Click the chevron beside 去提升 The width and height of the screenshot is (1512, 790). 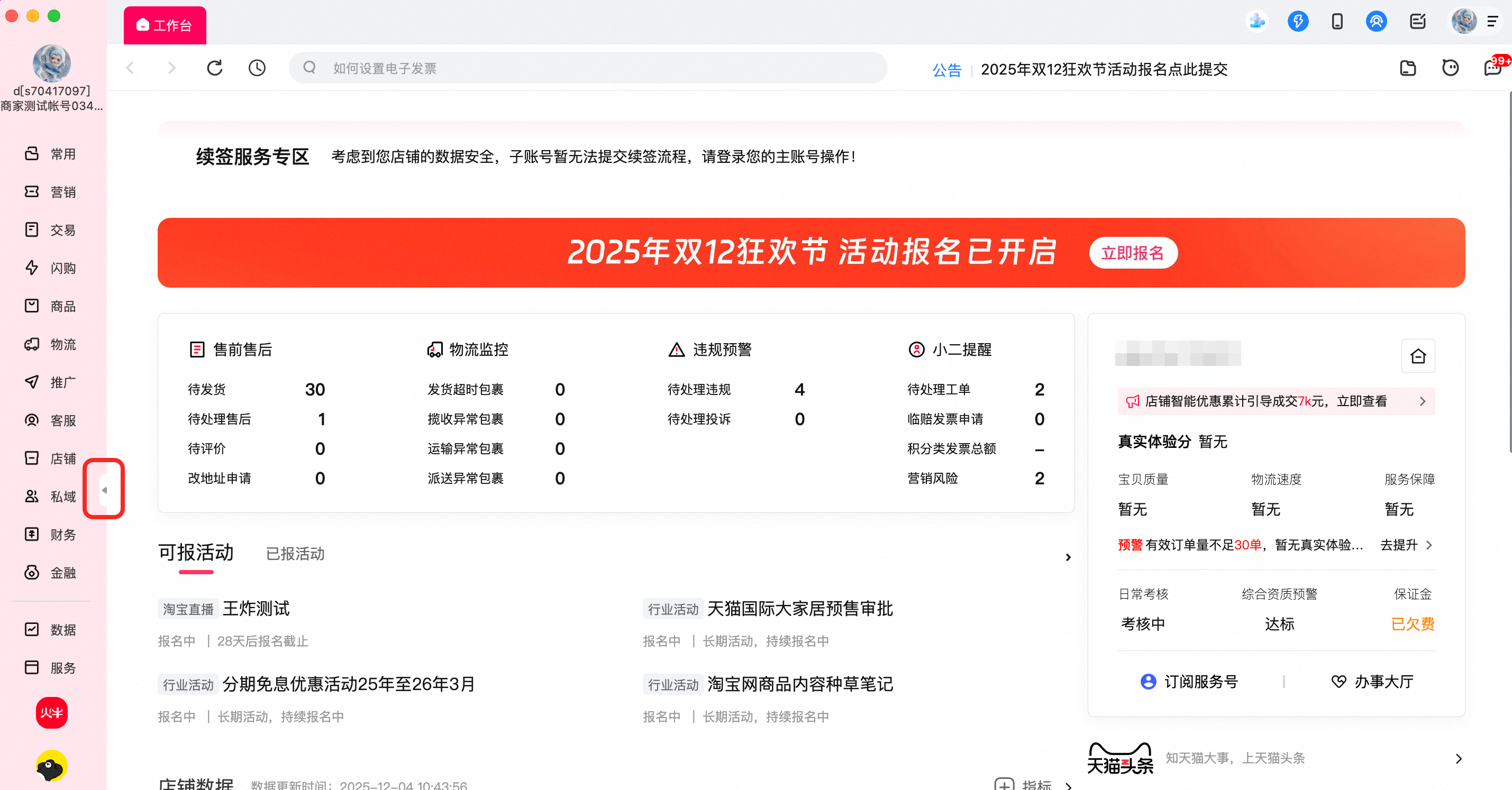coord(1429,545)
